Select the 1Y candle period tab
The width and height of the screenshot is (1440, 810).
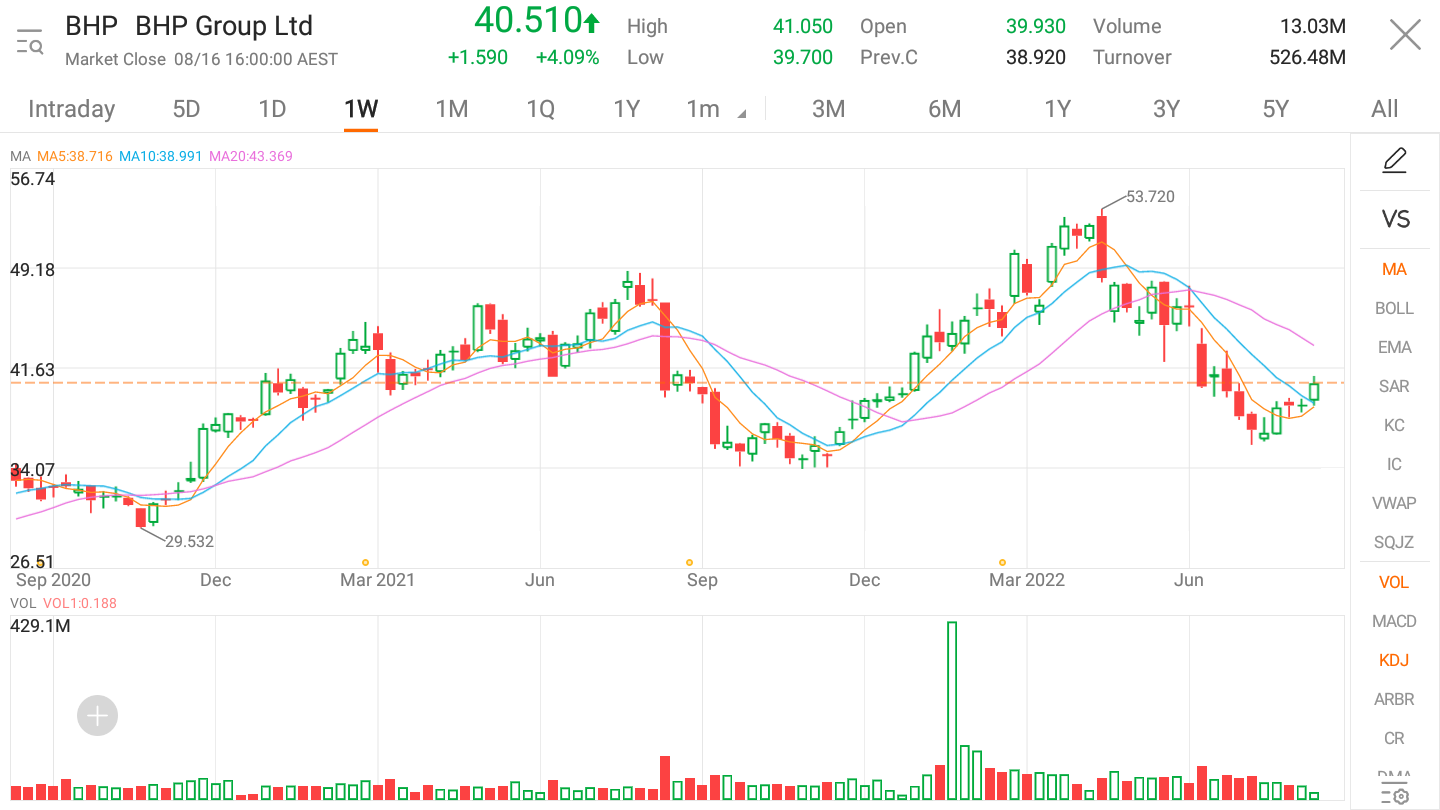[626, 109]
